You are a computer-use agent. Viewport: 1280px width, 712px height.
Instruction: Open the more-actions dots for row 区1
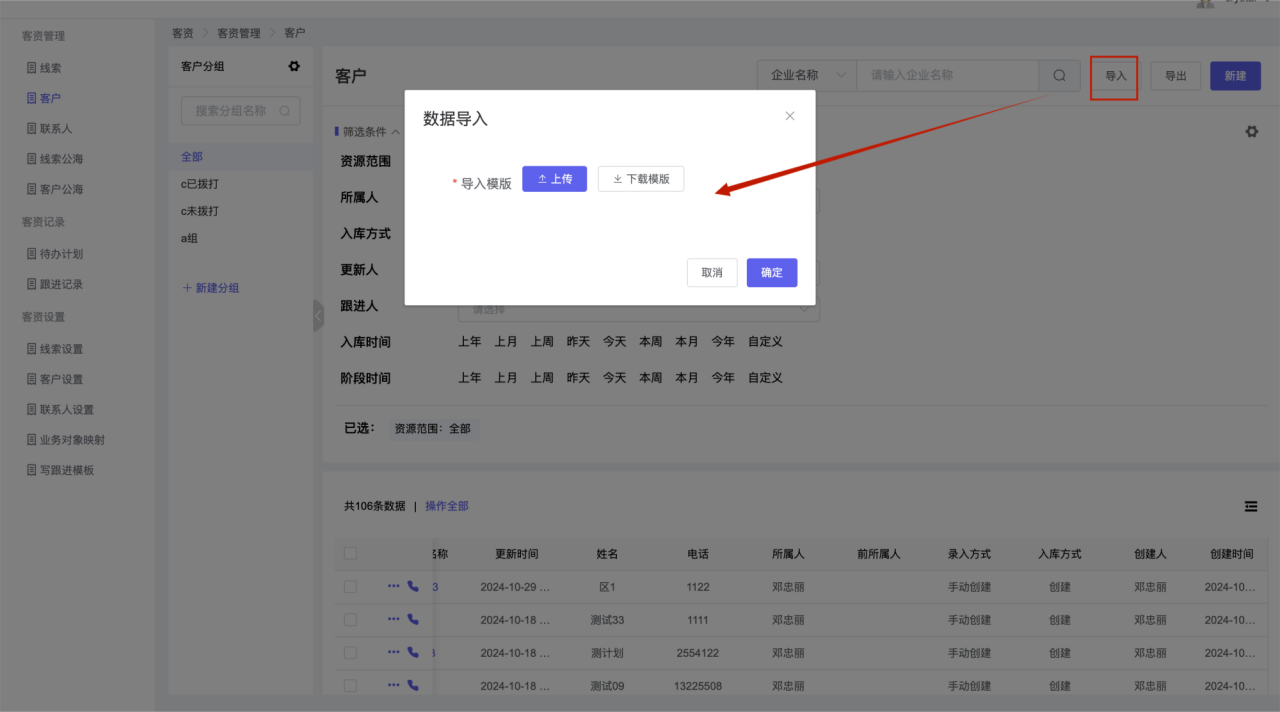394,587
